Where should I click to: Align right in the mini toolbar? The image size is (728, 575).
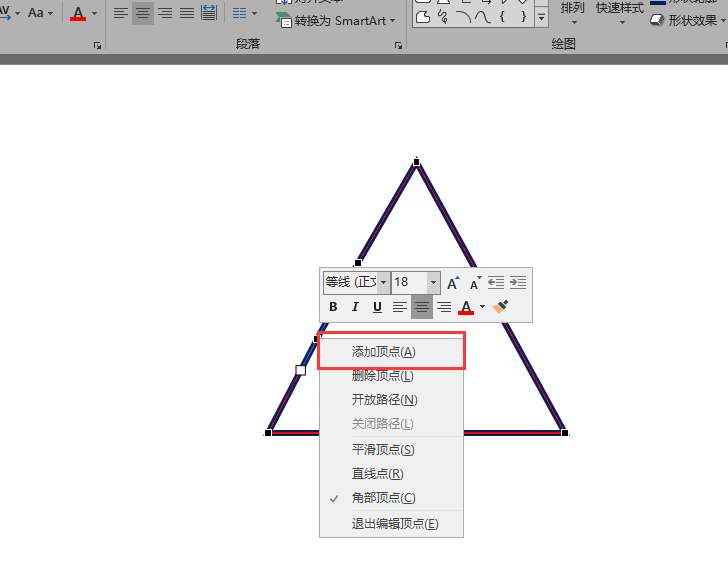[x=444, y=307]
